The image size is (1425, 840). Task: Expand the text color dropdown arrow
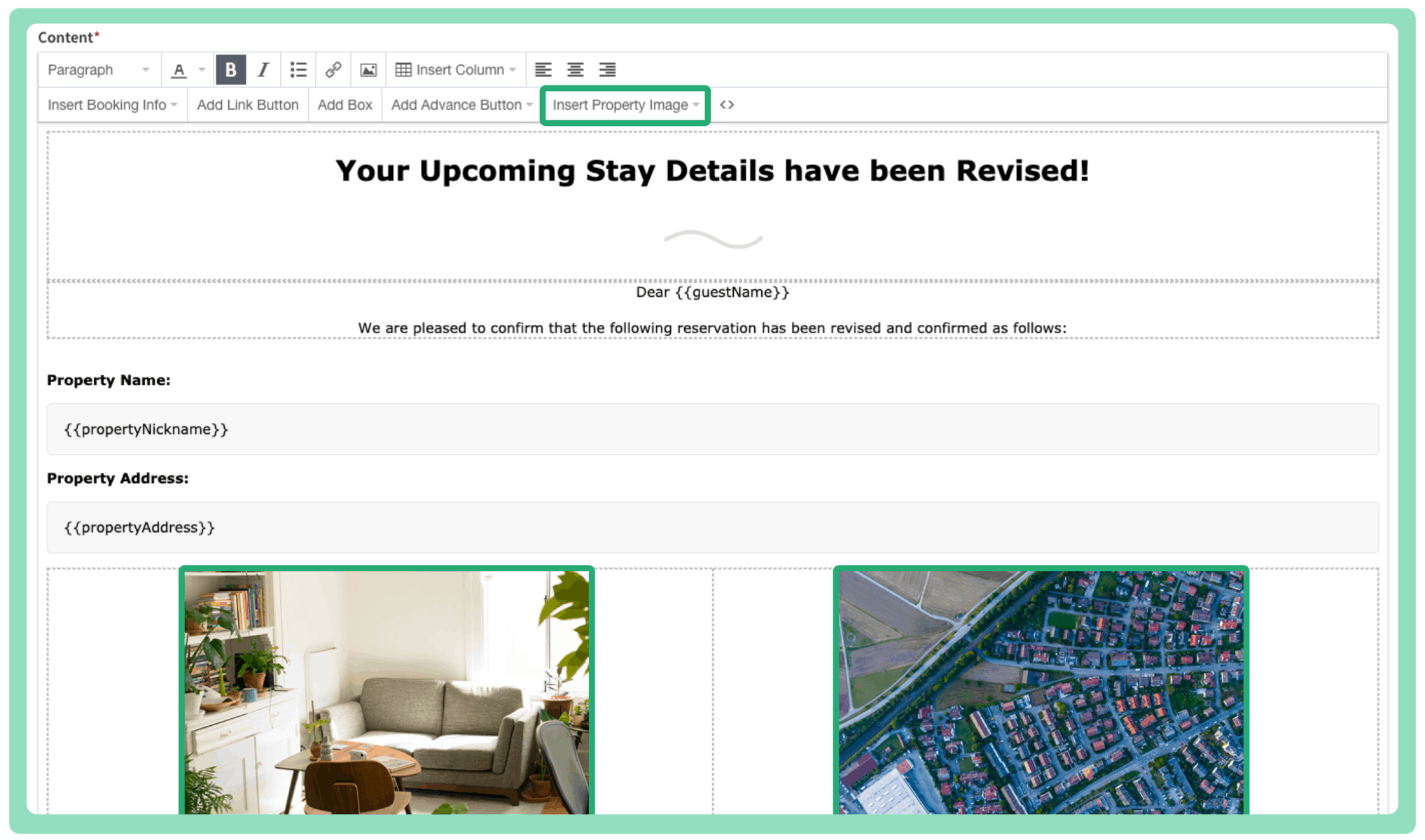pyautogui.click(x=202, y=70)
